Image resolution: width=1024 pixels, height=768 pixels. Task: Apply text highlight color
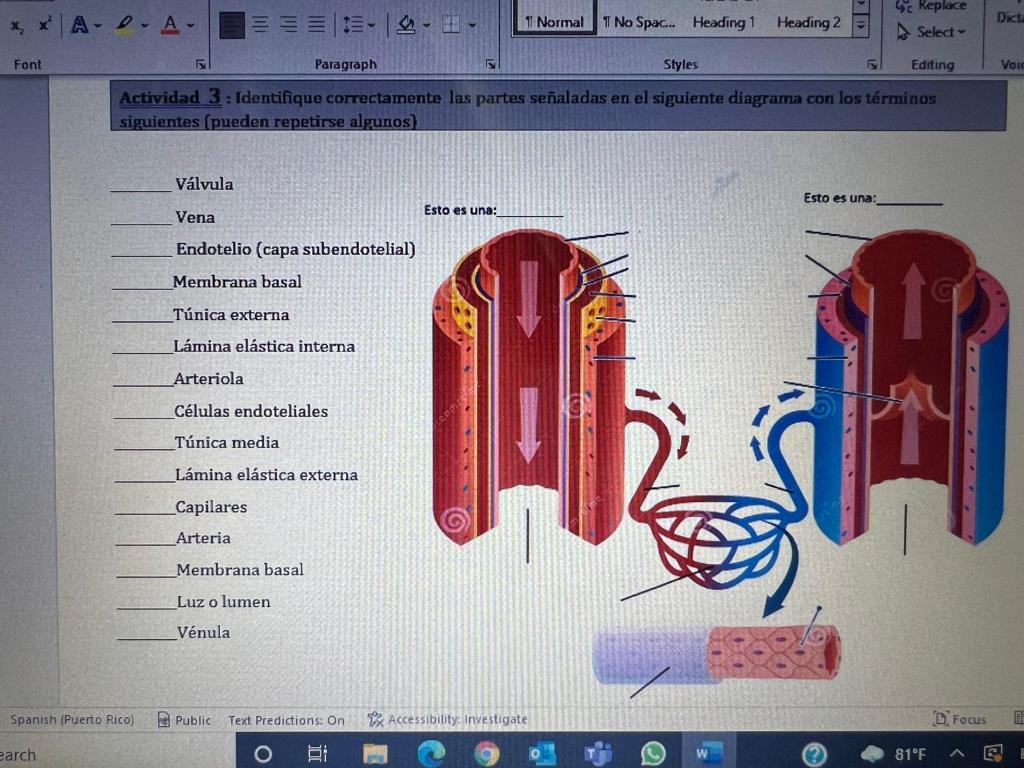coord(122,25)
